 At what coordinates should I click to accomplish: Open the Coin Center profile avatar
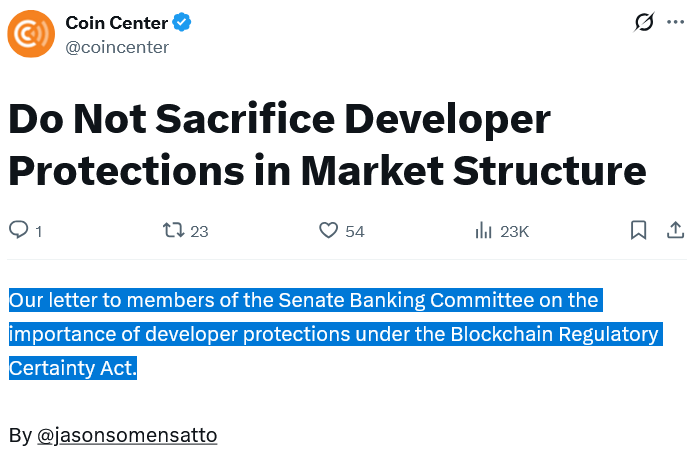coord(31,34)
